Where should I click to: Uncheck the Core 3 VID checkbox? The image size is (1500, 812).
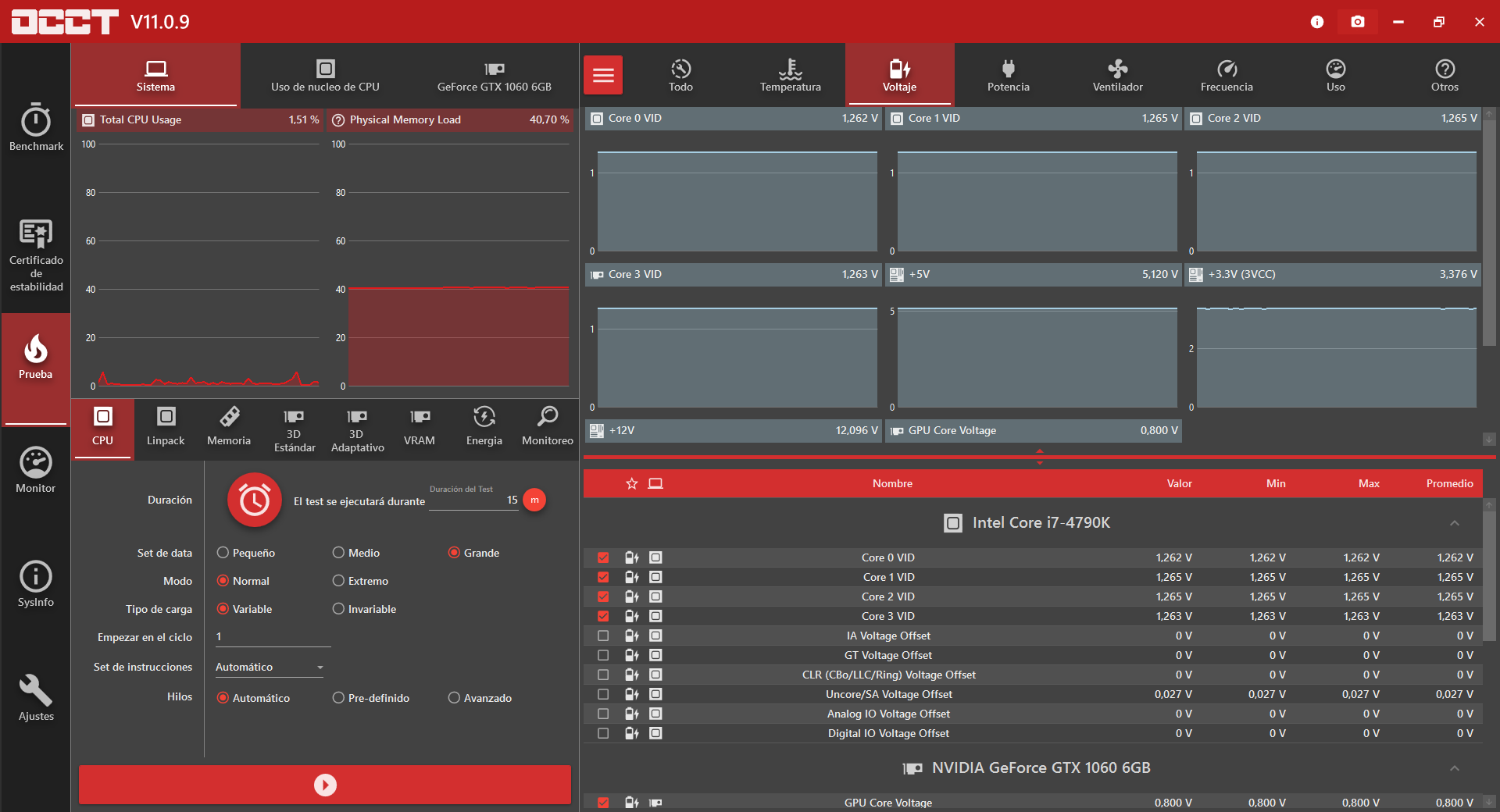click(x=603, y=616)
